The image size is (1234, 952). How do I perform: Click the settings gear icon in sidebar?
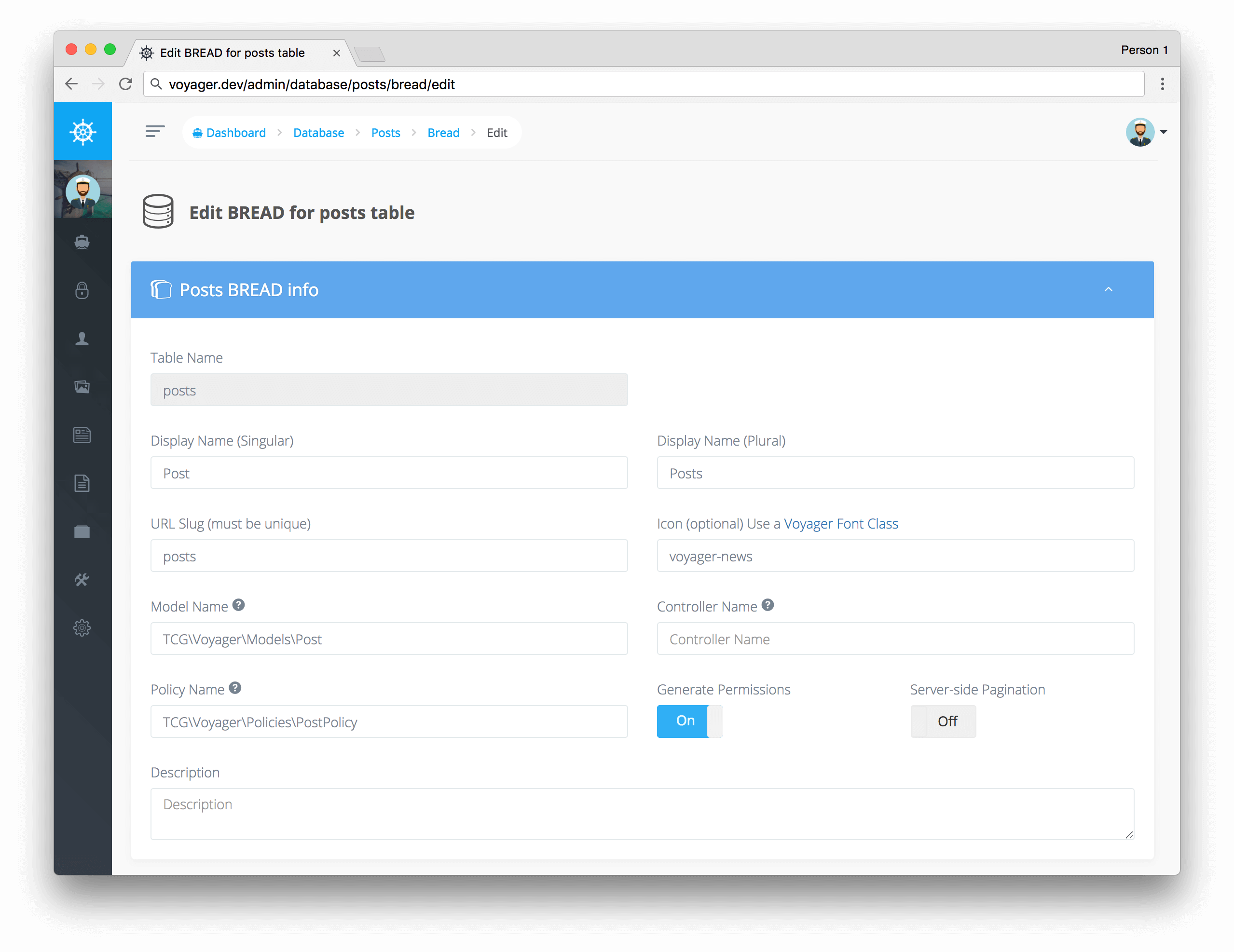tap(83, 628)
